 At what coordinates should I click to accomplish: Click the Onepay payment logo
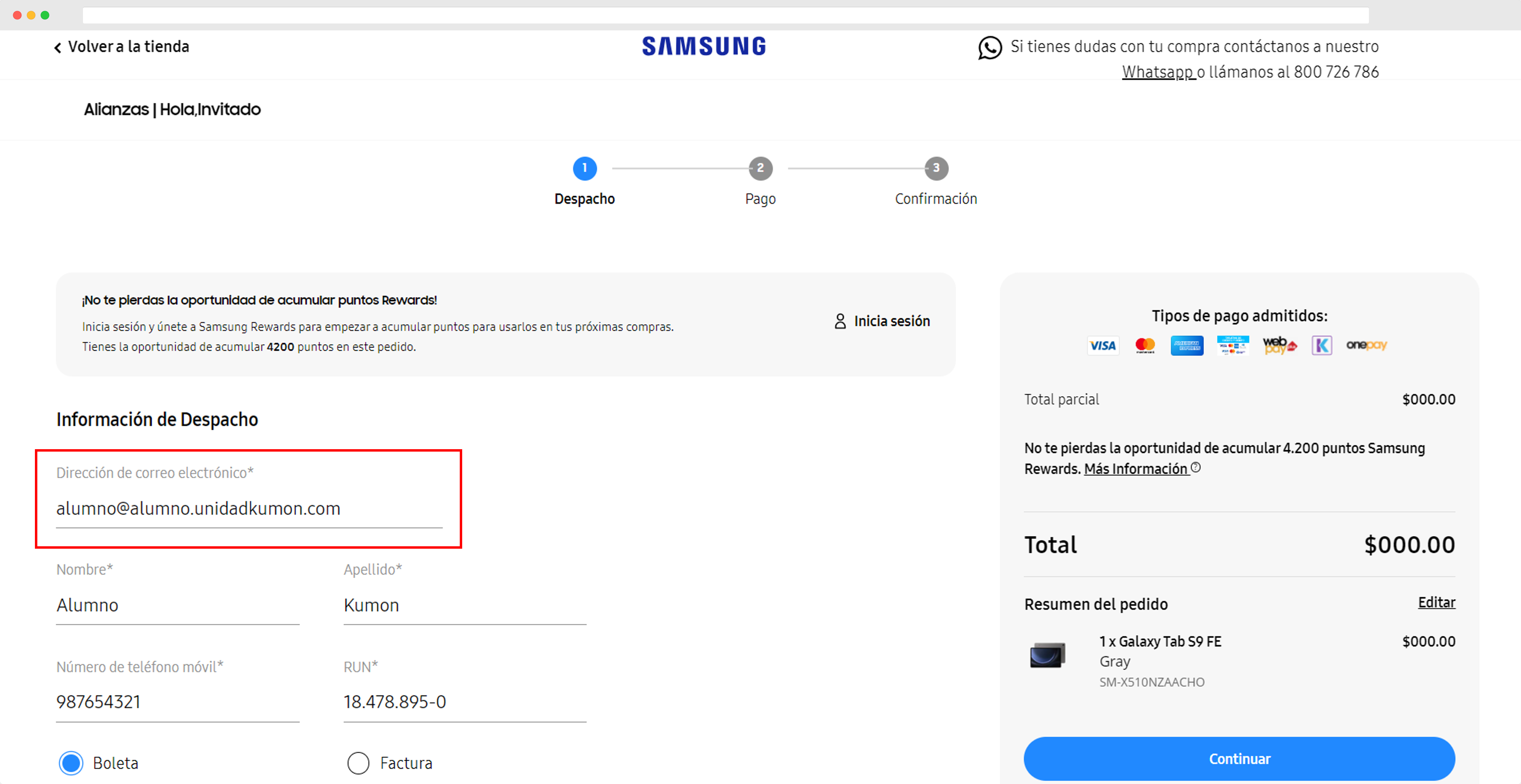click(1366, 345)
